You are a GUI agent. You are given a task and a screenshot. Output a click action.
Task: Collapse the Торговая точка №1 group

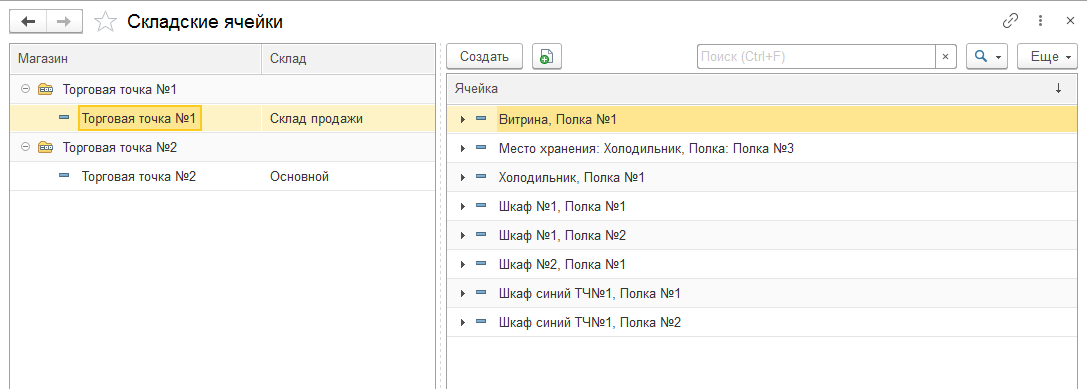point(26,89)
